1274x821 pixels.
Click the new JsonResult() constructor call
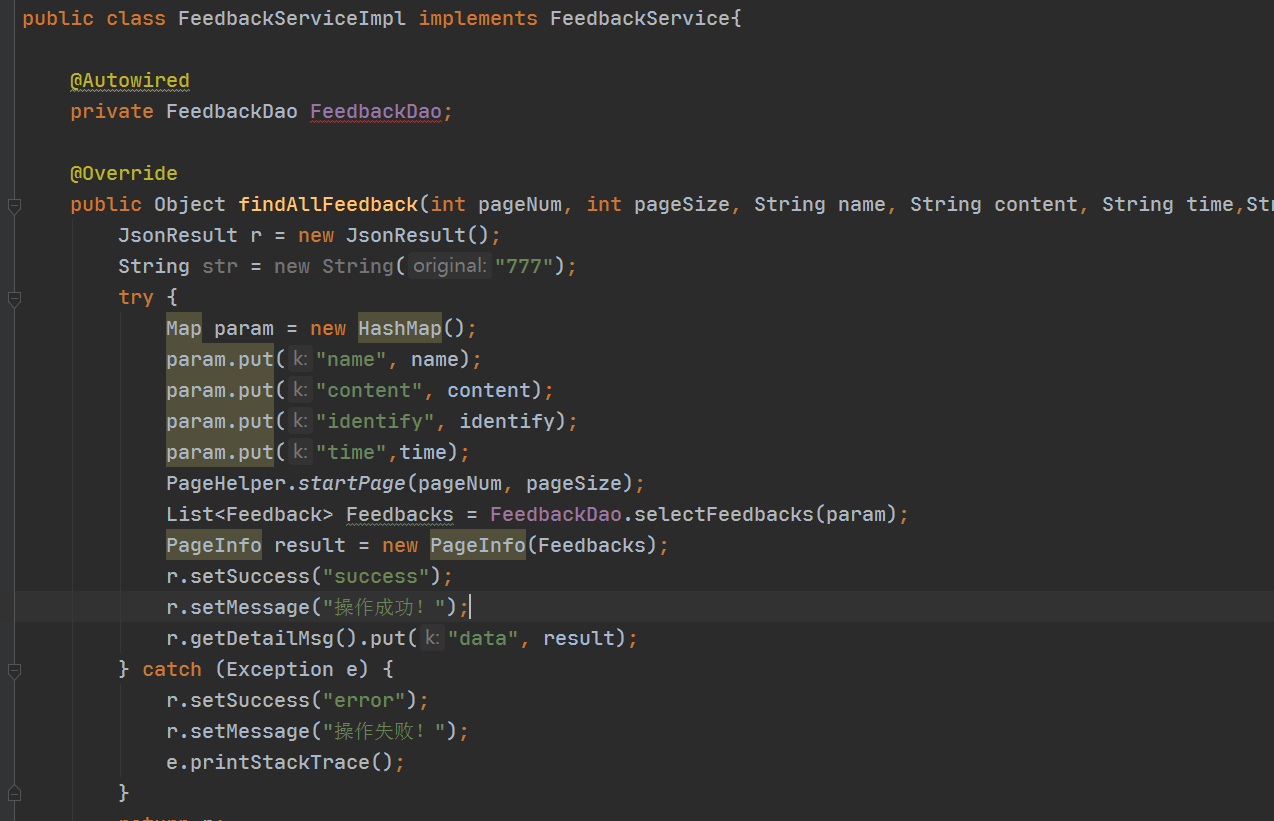coord(394,235)
